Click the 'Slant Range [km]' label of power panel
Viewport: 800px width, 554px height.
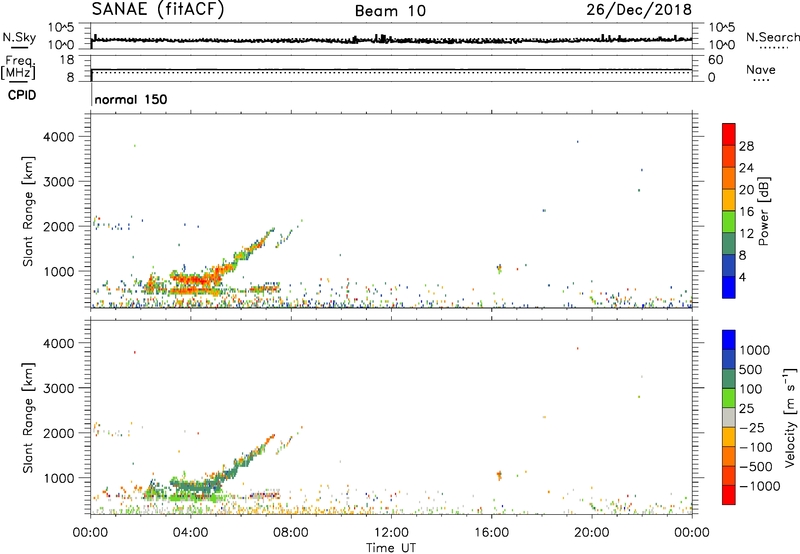pyautogui.click(x=28, y=211)
